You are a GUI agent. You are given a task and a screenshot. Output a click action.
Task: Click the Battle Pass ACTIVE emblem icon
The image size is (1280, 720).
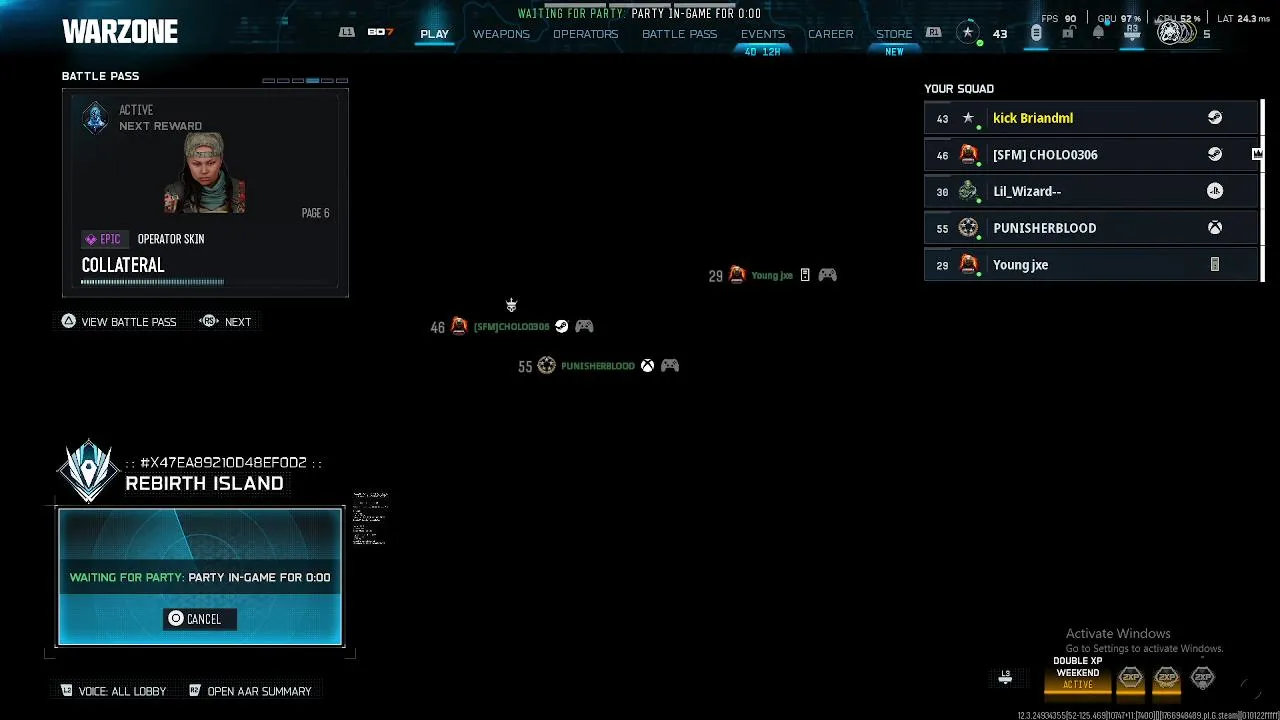click(x=95, y=118)
